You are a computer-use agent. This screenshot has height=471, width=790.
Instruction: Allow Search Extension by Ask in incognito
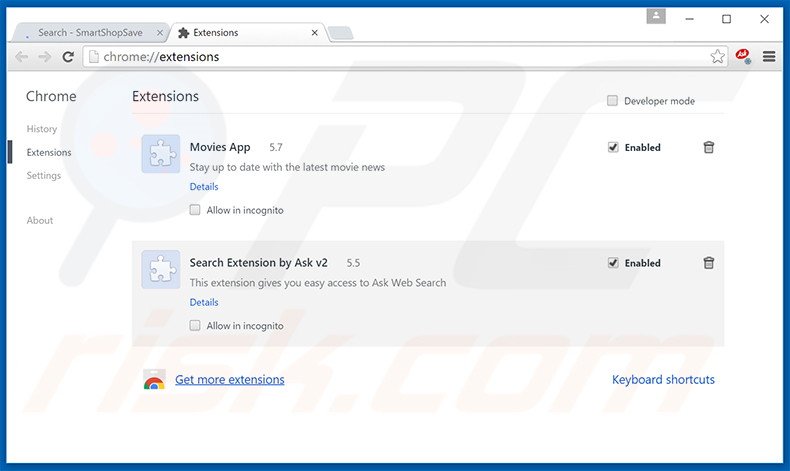(196, 326)
